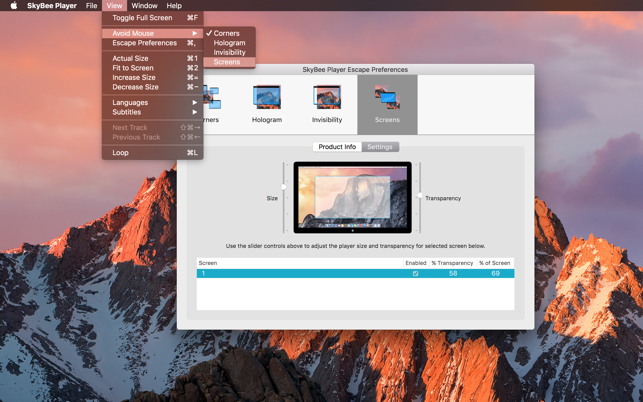Open Escape Preferences from View menu
The height and width of the screenshot is (402, 643).
point(153,43)
